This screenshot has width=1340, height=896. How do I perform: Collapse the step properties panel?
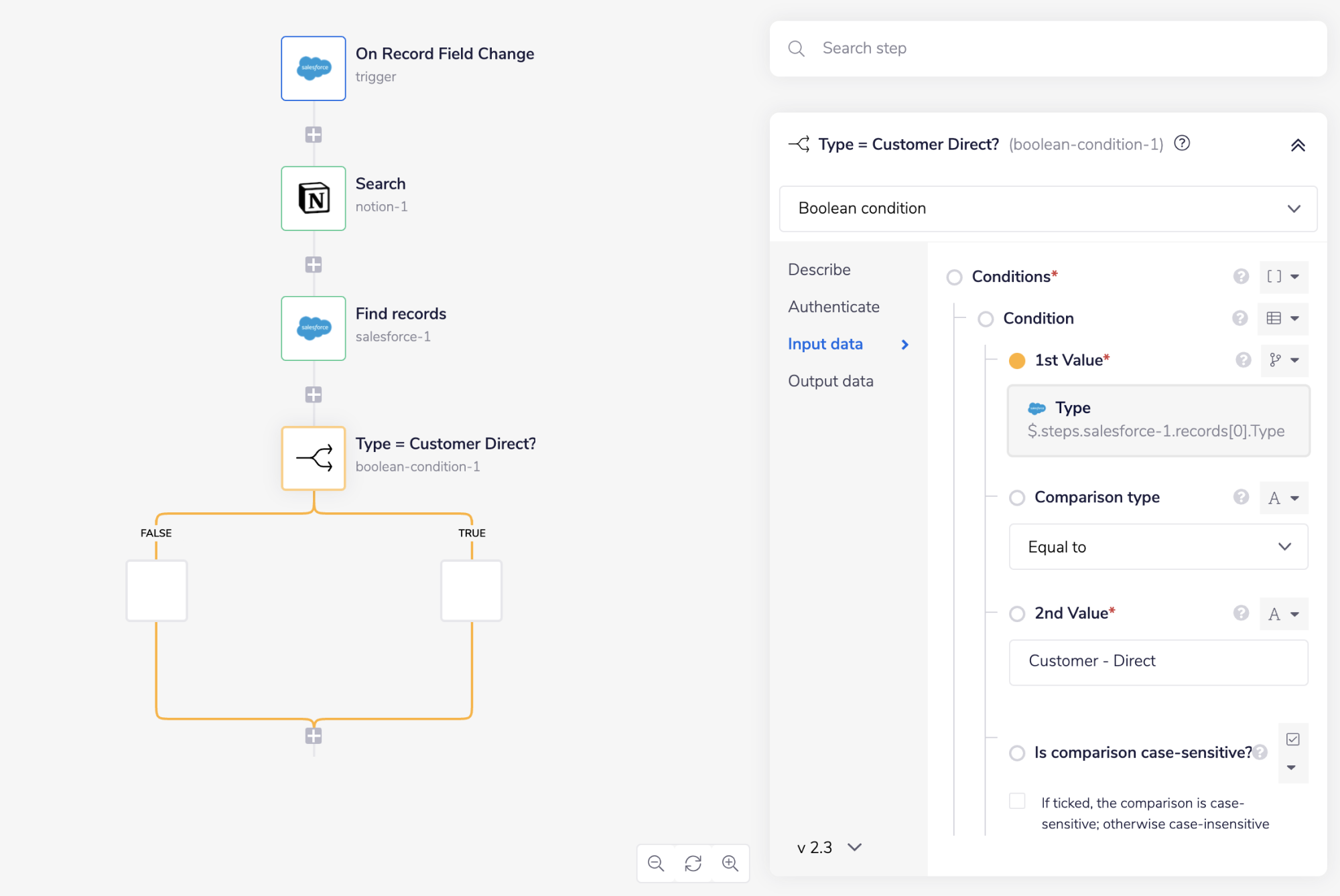[1297, 145]
